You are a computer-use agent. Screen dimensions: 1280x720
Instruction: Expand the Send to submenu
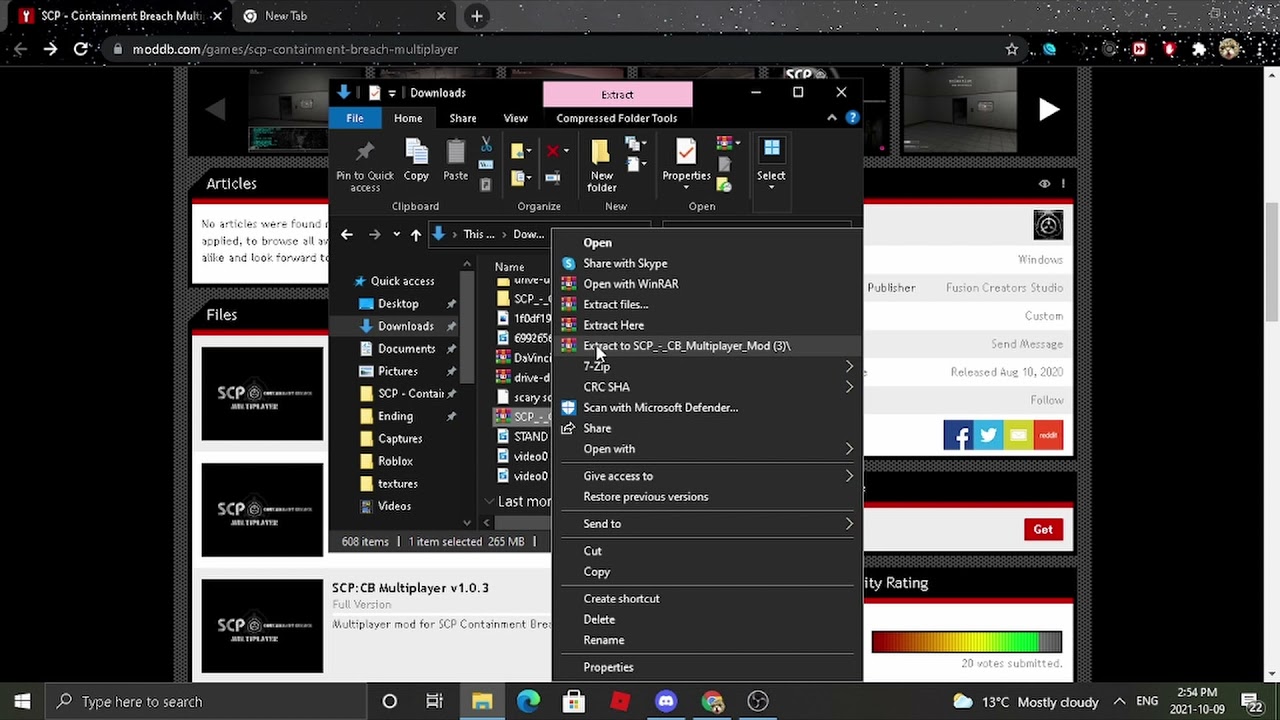tap(849, 524)
